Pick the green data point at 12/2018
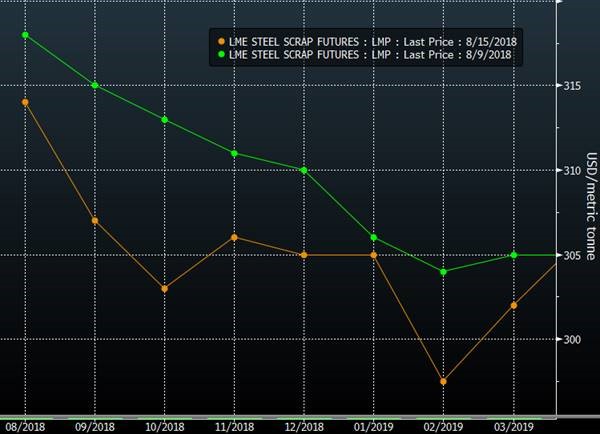This screenshot has width=600, height=434. point(304,170)
